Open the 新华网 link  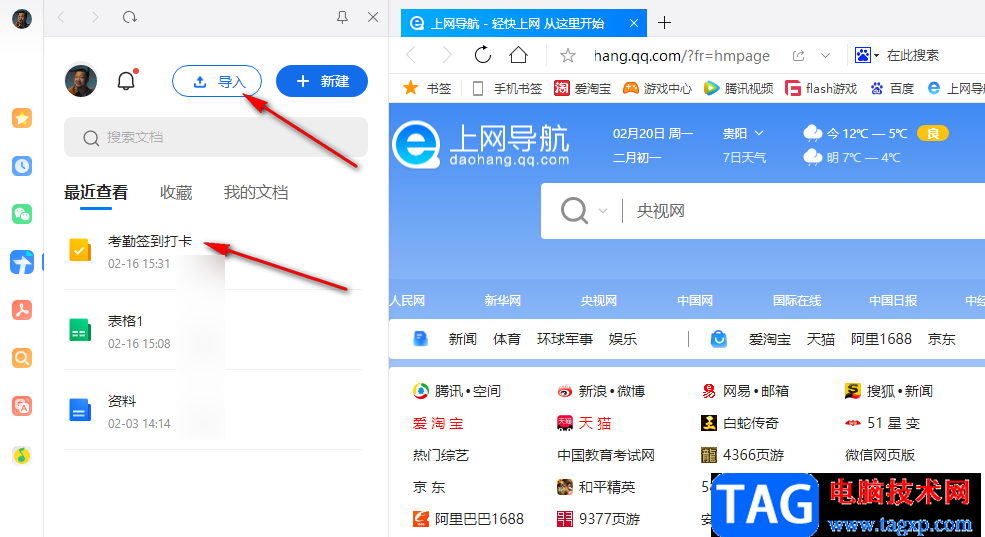503,301
